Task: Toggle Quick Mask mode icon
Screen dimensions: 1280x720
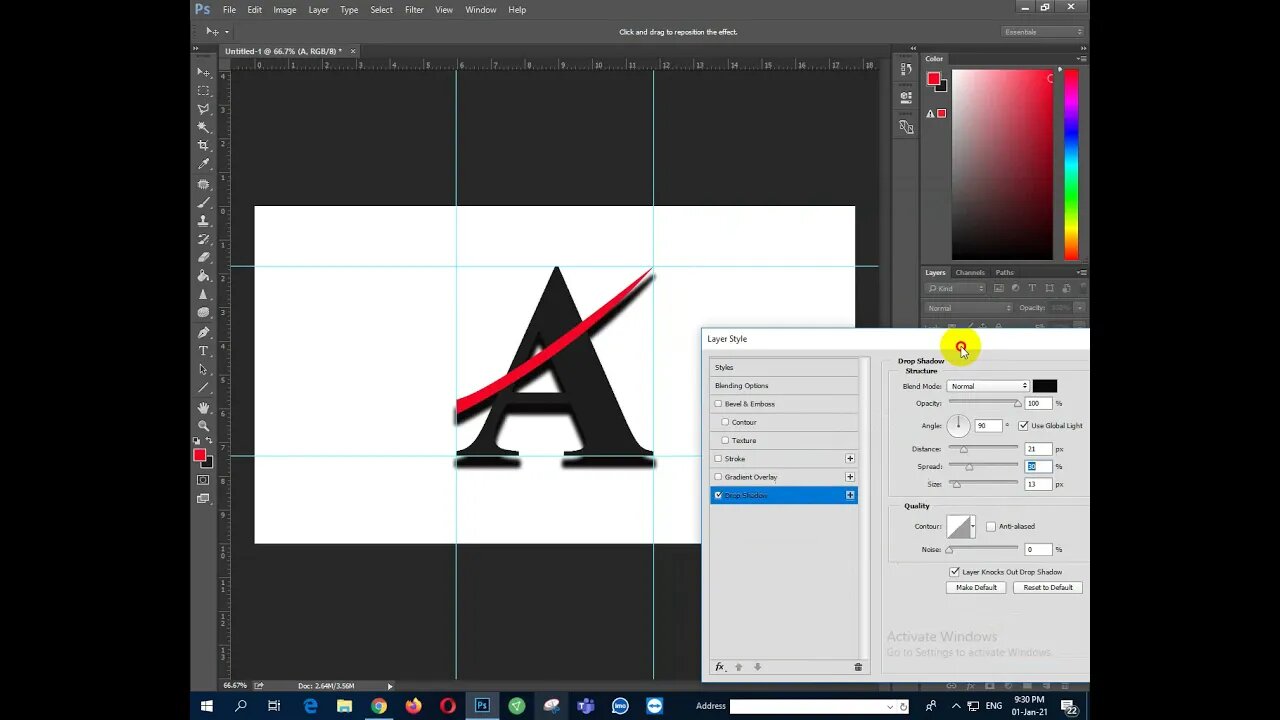Action: (x=204, y=480)
